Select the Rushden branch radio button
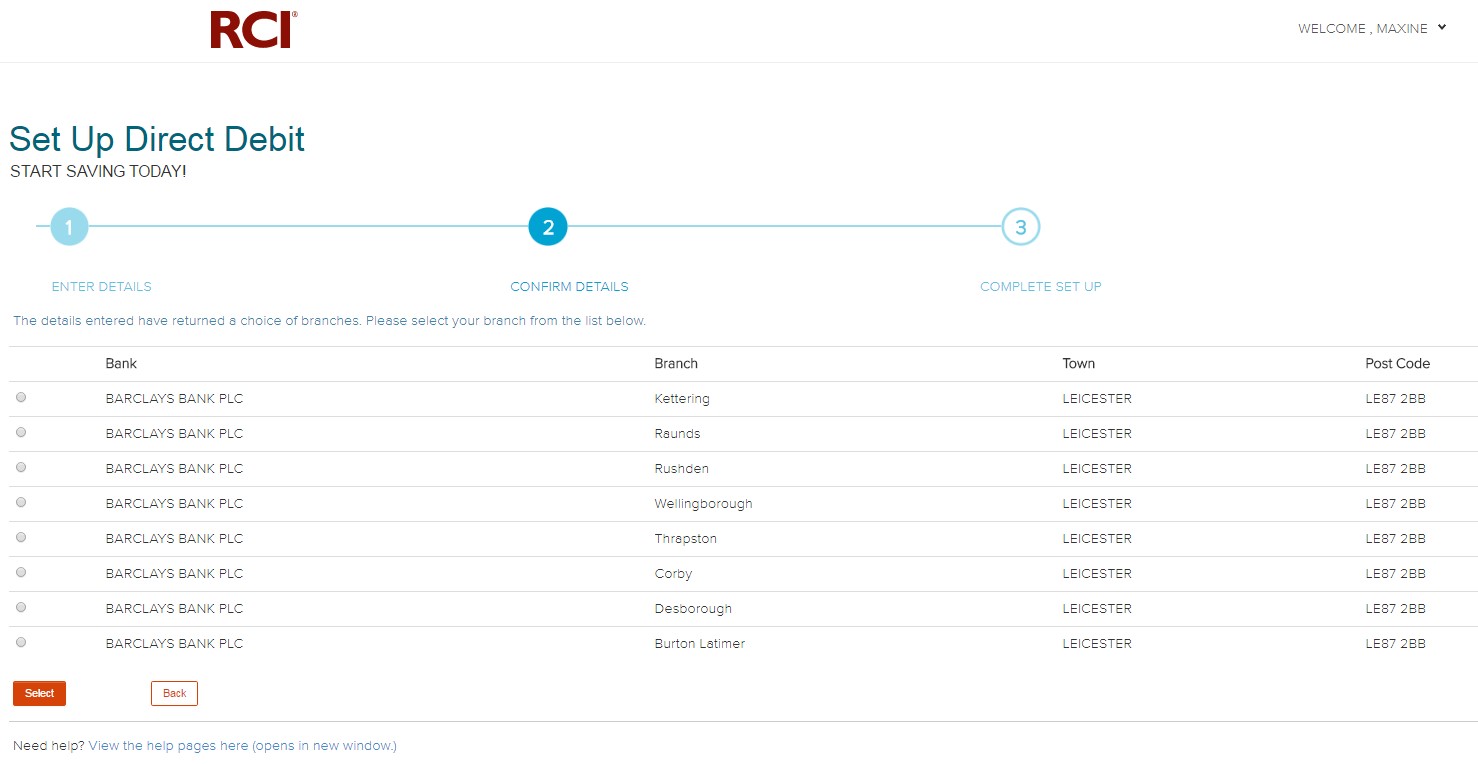This screenshot has width=1478, height=764. pyautogui.click(x=21, y=468)
